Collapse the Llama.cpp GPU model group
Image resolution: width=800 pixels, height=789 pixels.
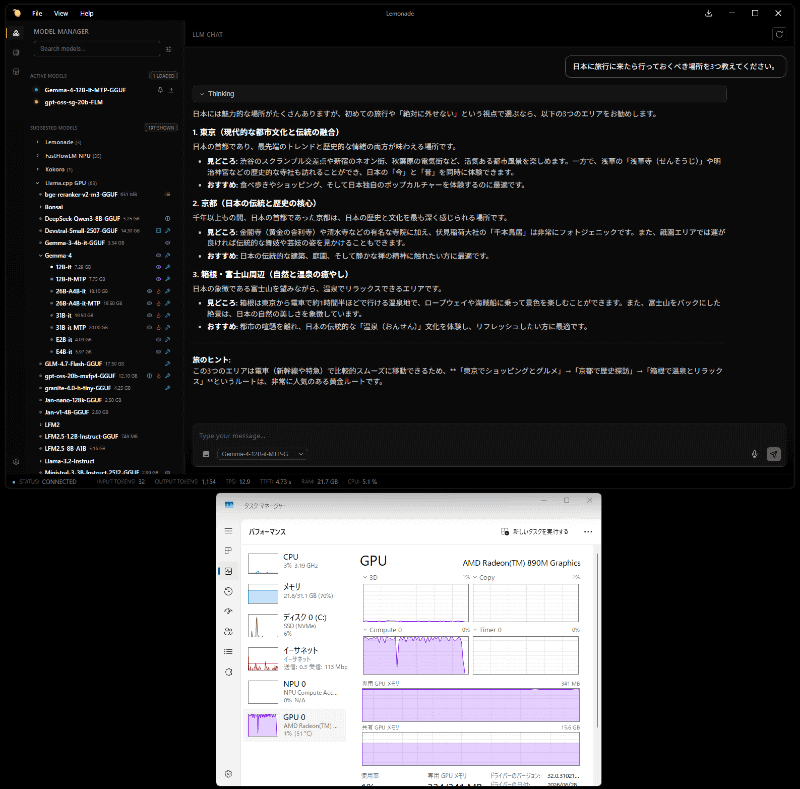click(38, 183)
